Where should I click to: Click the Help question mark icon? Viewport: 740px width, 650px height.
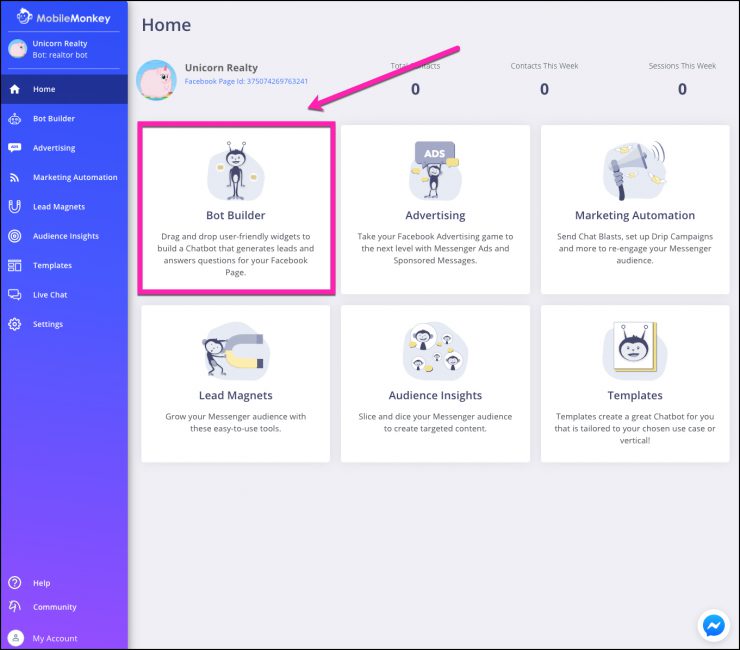[x=15, y=583]
